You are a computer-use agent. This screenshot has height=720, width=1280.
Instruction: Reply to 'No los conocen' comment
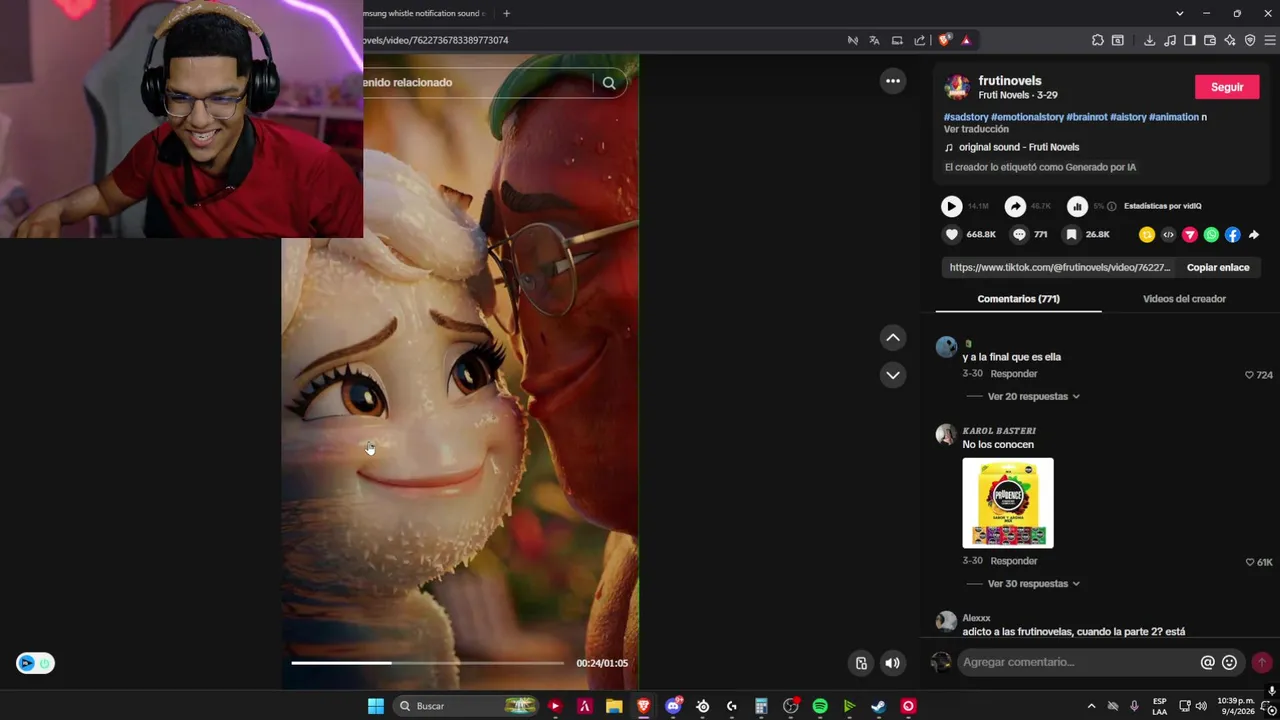pyautogui.click(x=1014, y=561)
